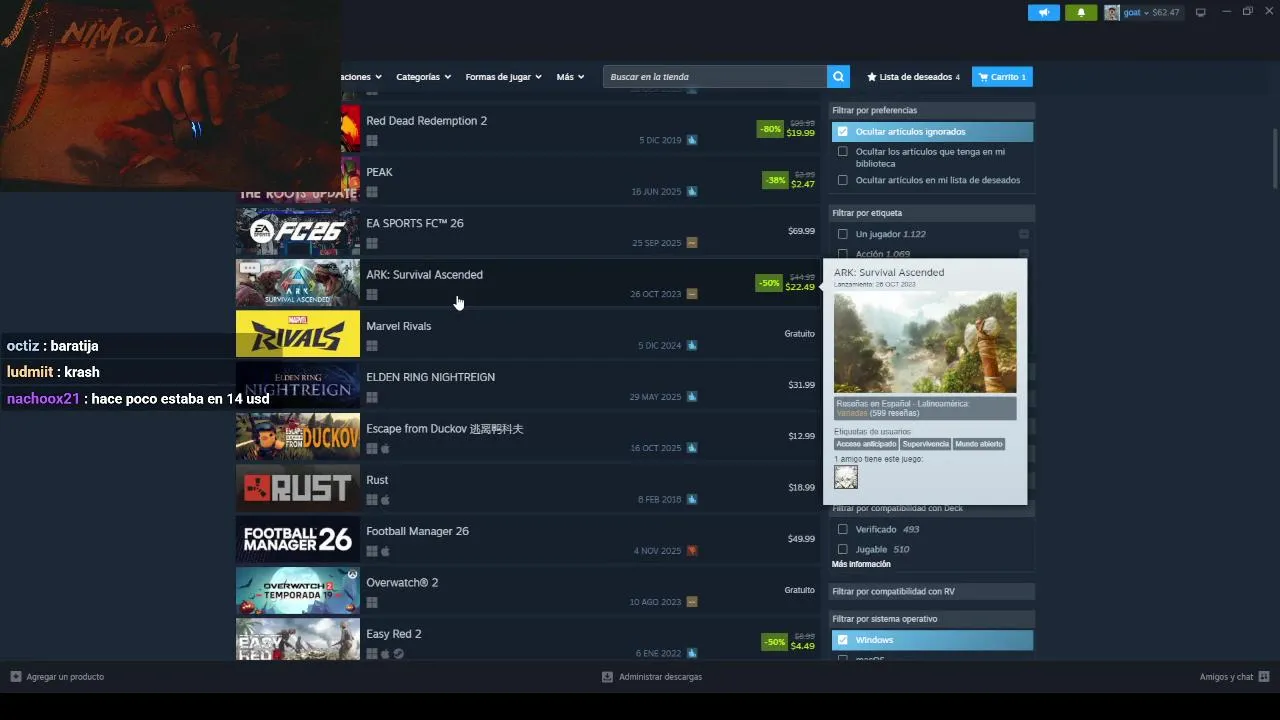Open the ELDEN RING NIGHTREIGN title
Image resolution: width=1280 pixels, height=720 pixels.
click(430, 378)
